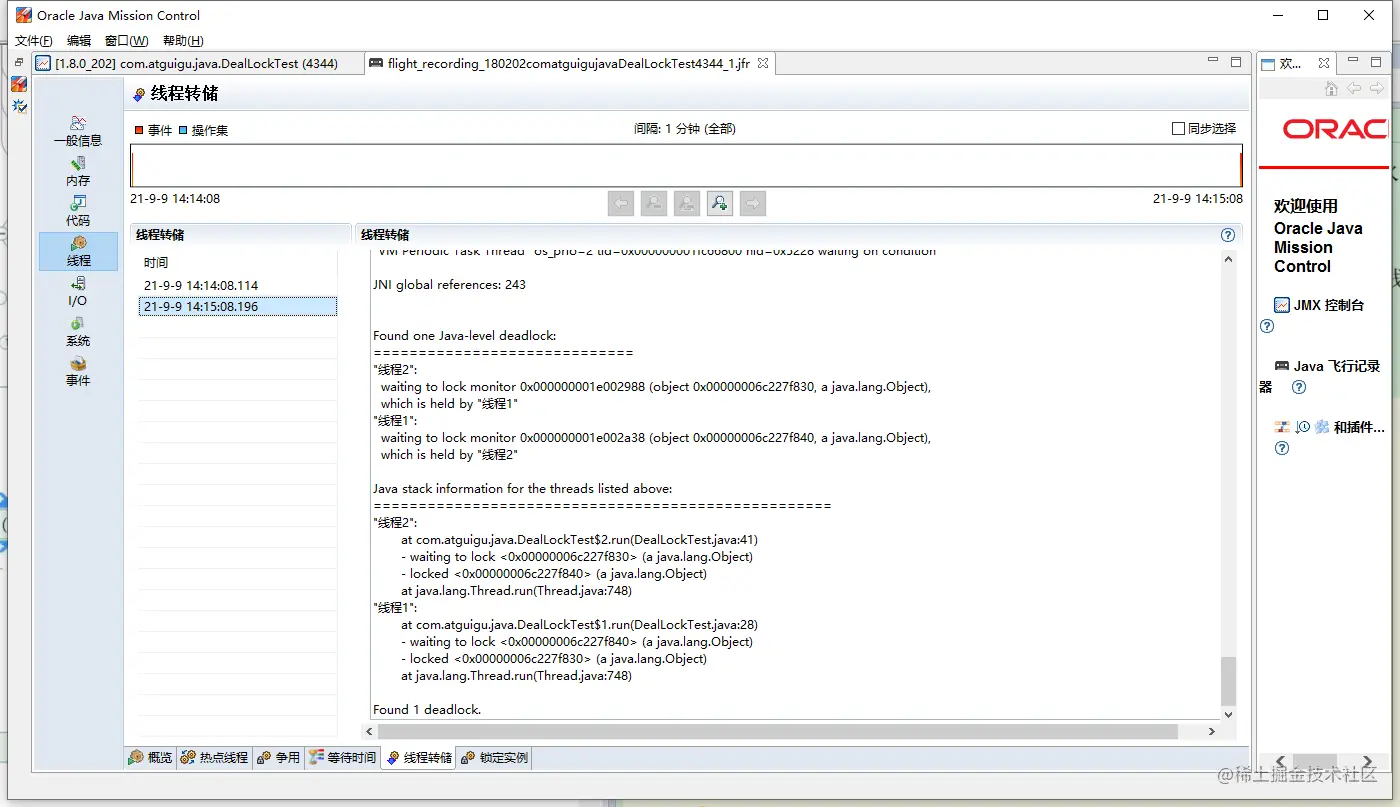This screenshot has height=807, width=1400.
Task: Open the JMX 控制台 link in welcome panel
Action: tap(1319, 305)
